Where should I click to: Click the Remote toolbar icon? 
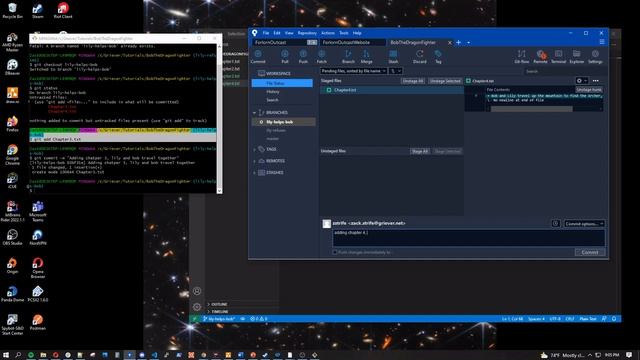click(x=540, y=56)
